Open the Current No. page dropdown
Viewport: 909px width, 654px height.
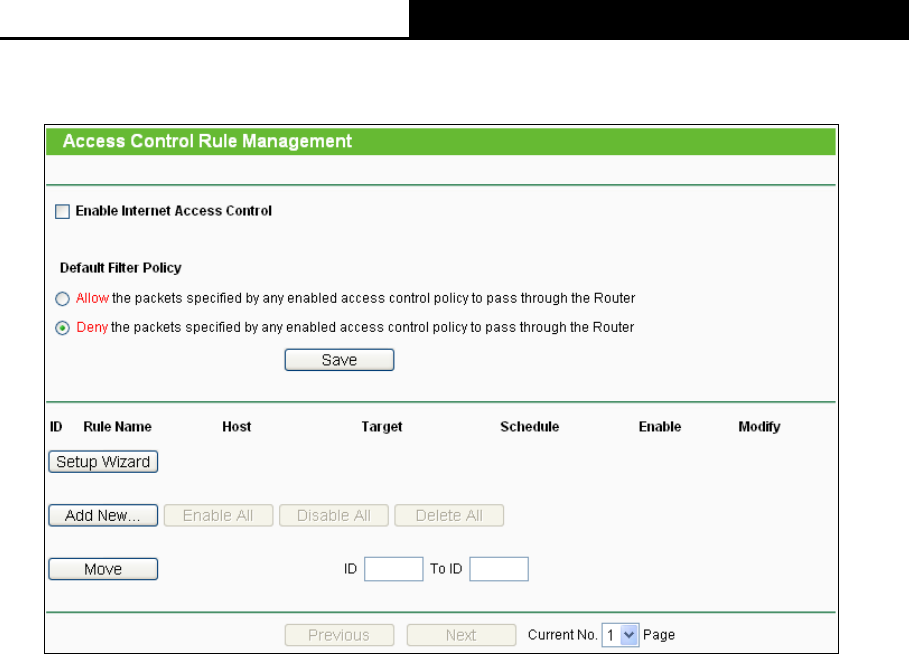tap(620, 635)
